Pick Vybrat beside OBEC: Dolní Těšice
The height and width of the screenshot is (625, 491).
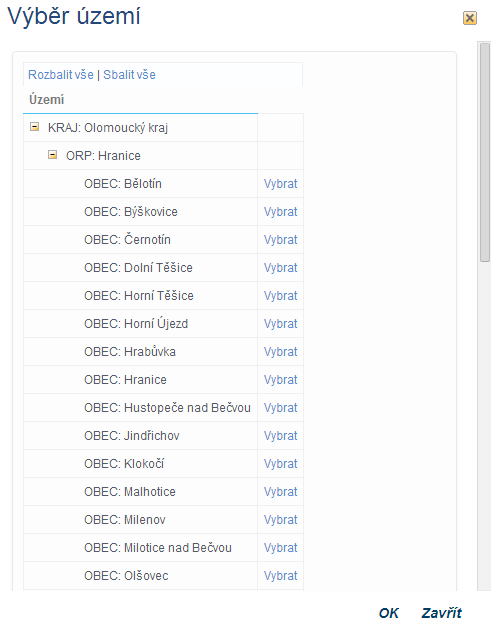click(281, 267)
